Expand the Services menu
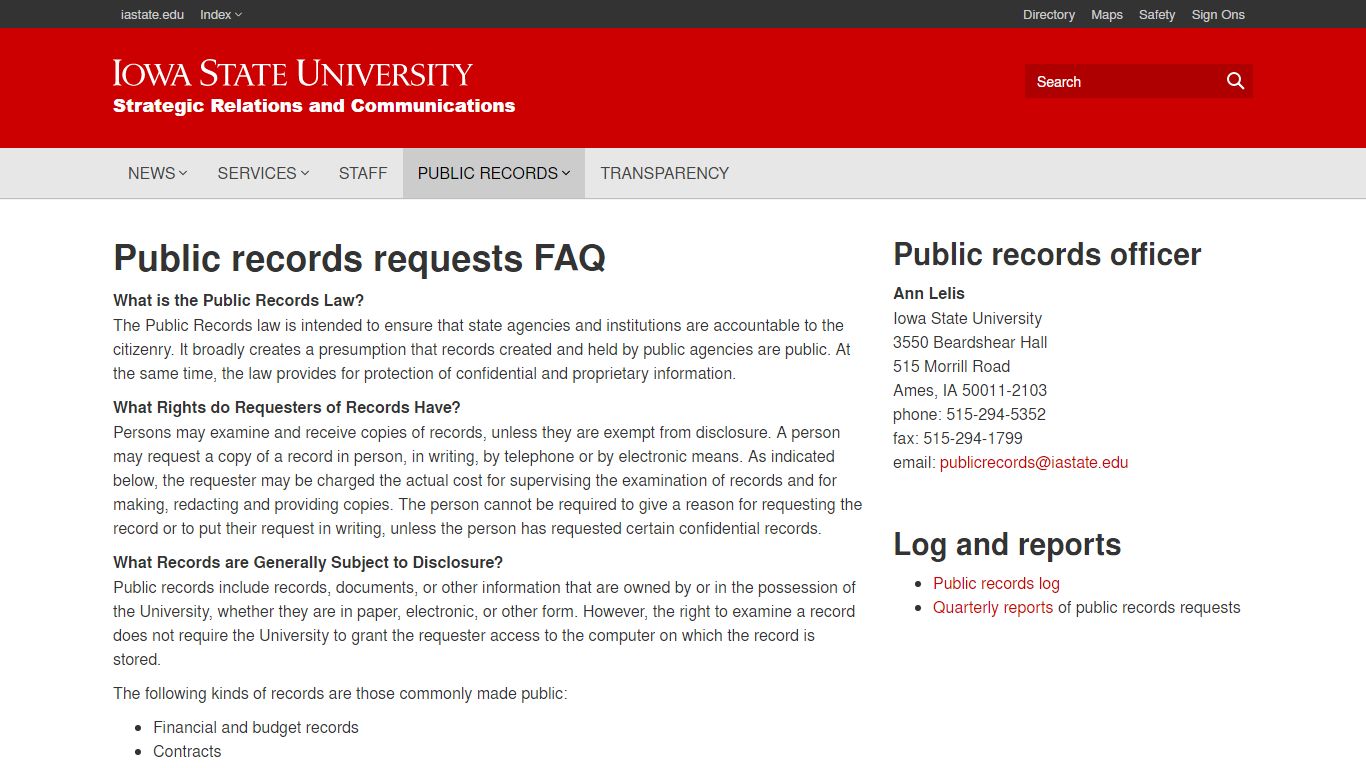Image resolution: width=1366 pixels, height=768 pixels. pyautogui.click(x=263, y=173)
